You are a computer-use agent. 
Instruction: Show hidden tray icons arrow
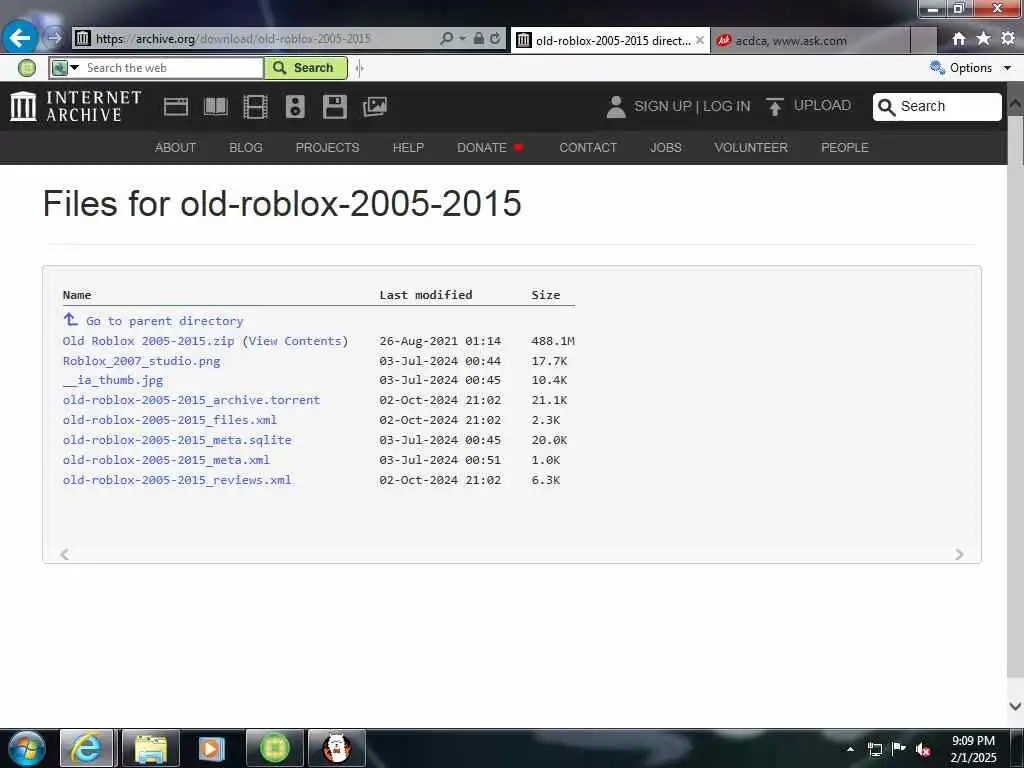(850, 749)
